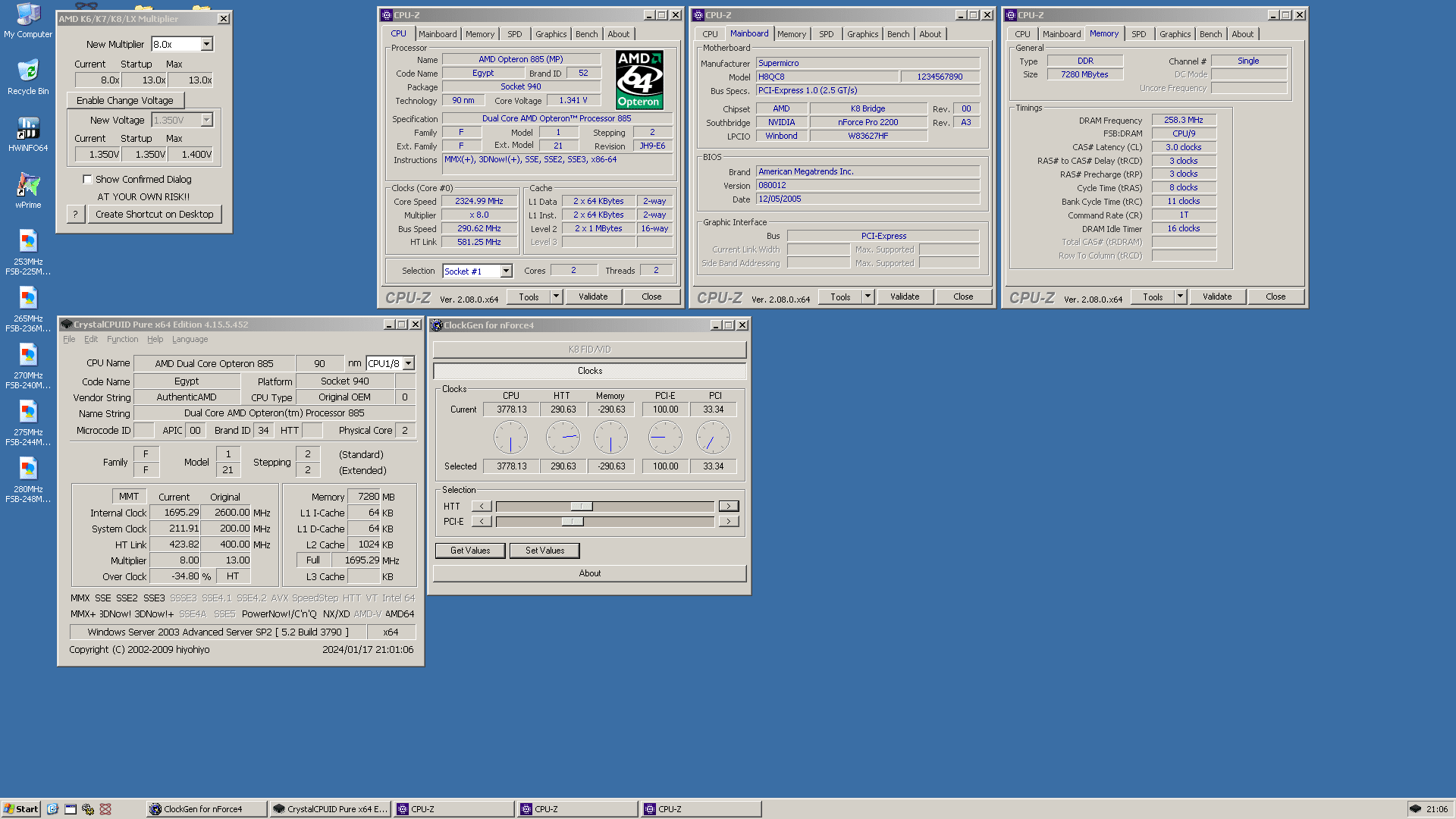This screenshot has height=819, width=1456.
Task: Click the Full cache button in CrystalCPUID
Action: 313,560
